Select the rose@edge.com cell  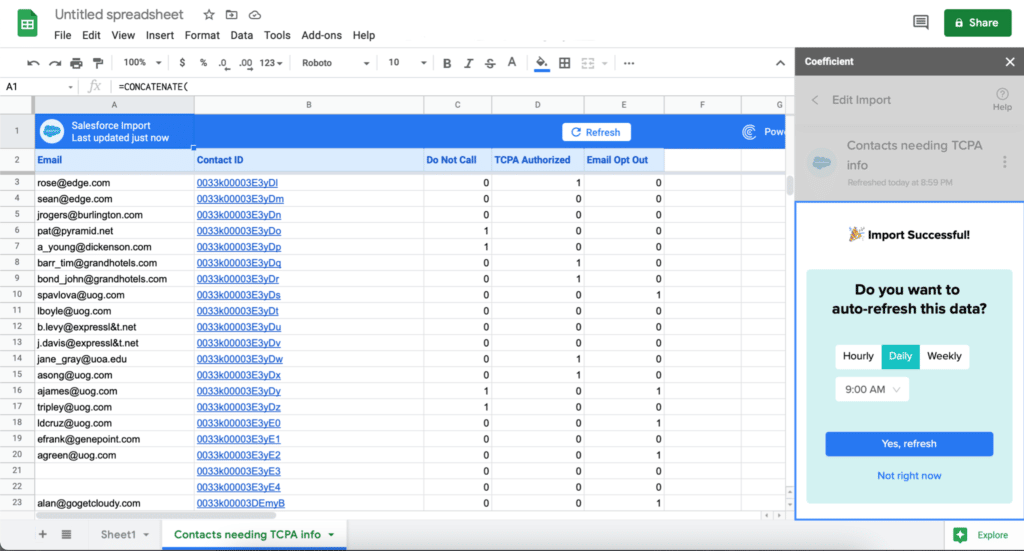pyautogui.click(x=114, y=183)
